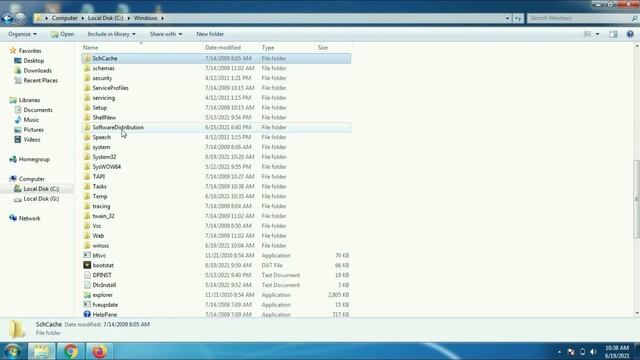Launch Google Chrome from the taskbar
640x360 pixels.
[x=71, y=351]
